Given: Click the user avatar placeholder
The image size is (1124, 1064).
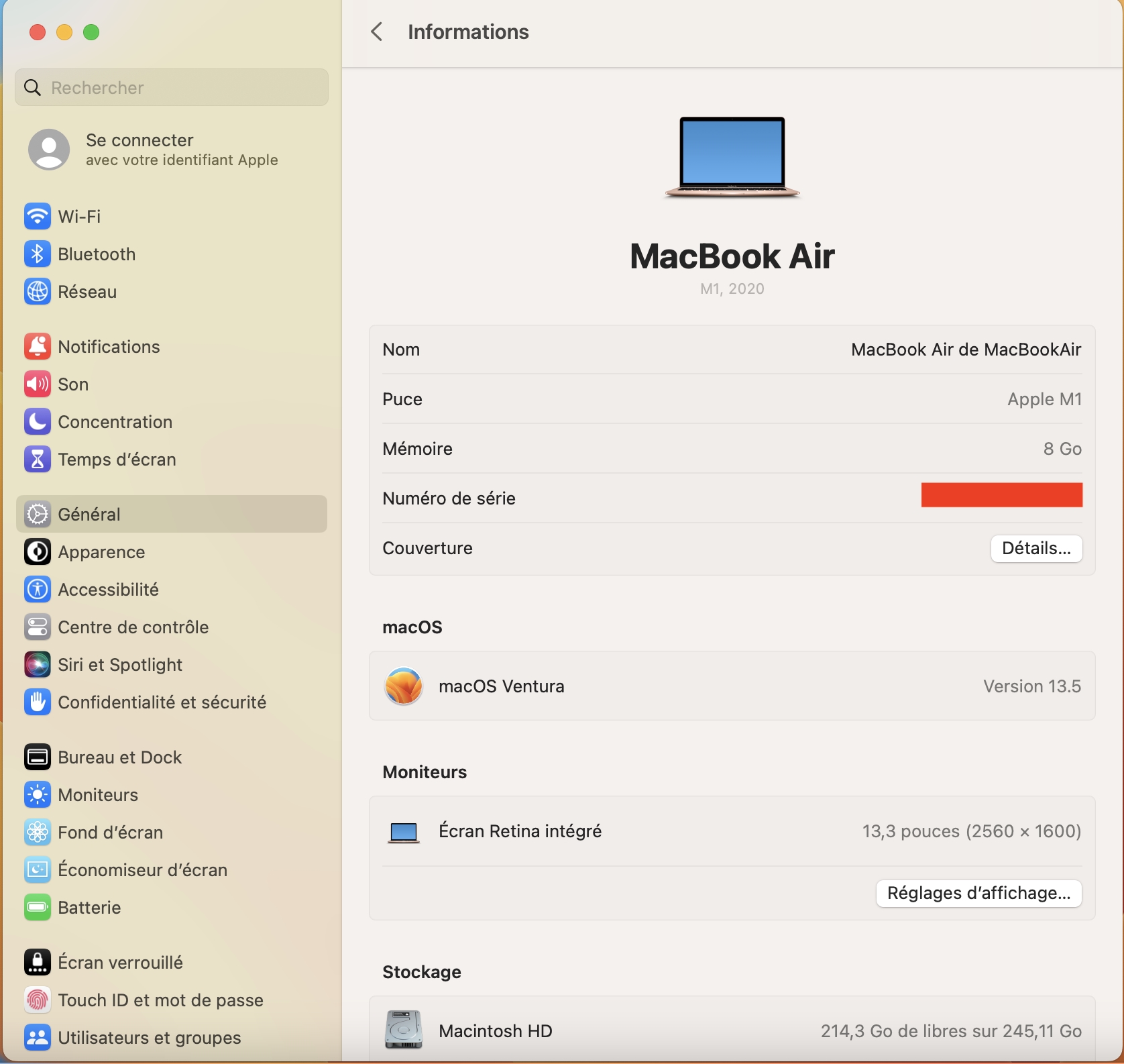Looking at the screenshot, I should [49, 149].
